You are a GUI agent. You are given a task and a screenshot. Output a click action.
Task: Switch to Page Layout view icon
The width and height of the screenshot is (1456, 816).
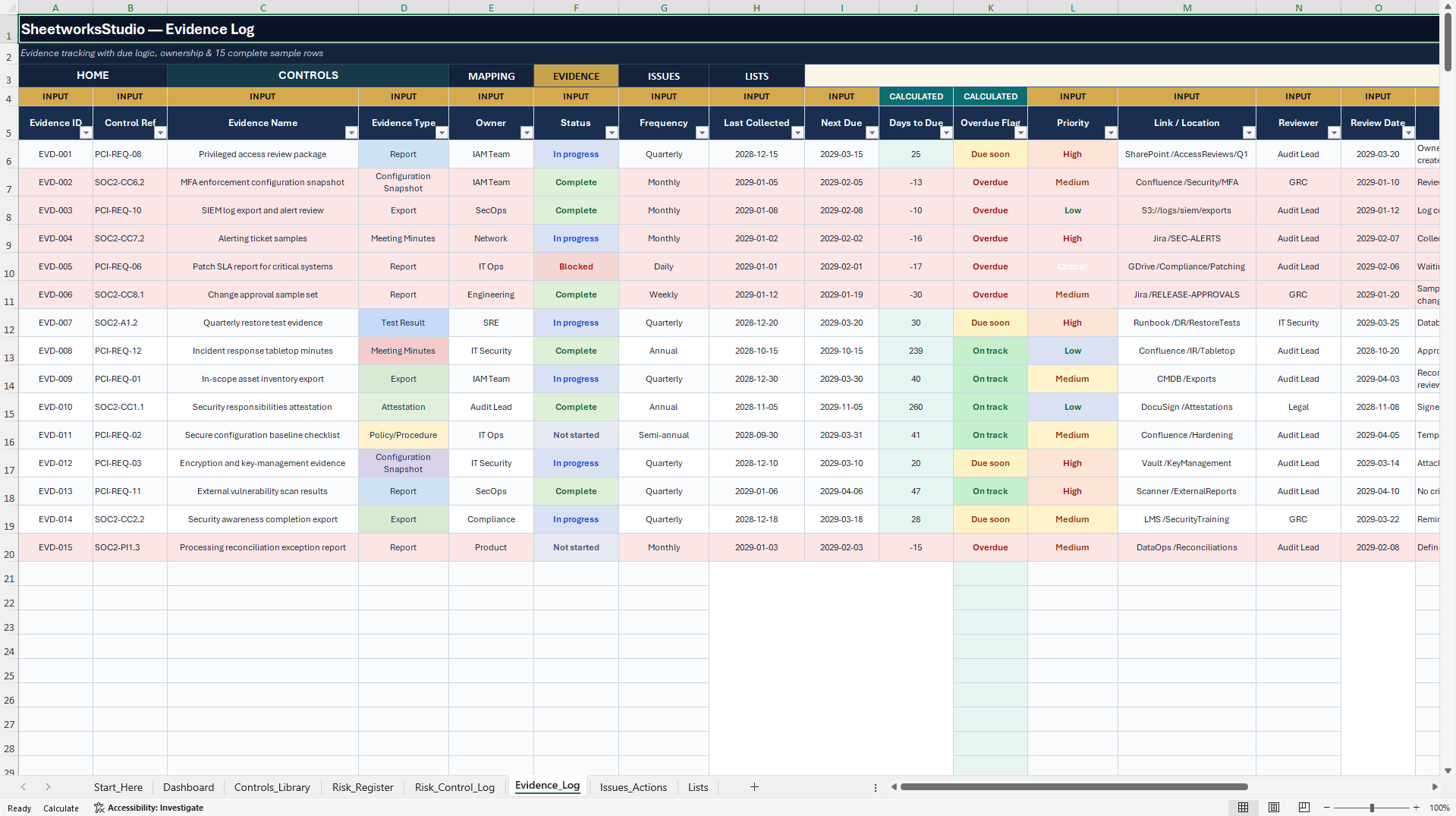point(1274,808)
